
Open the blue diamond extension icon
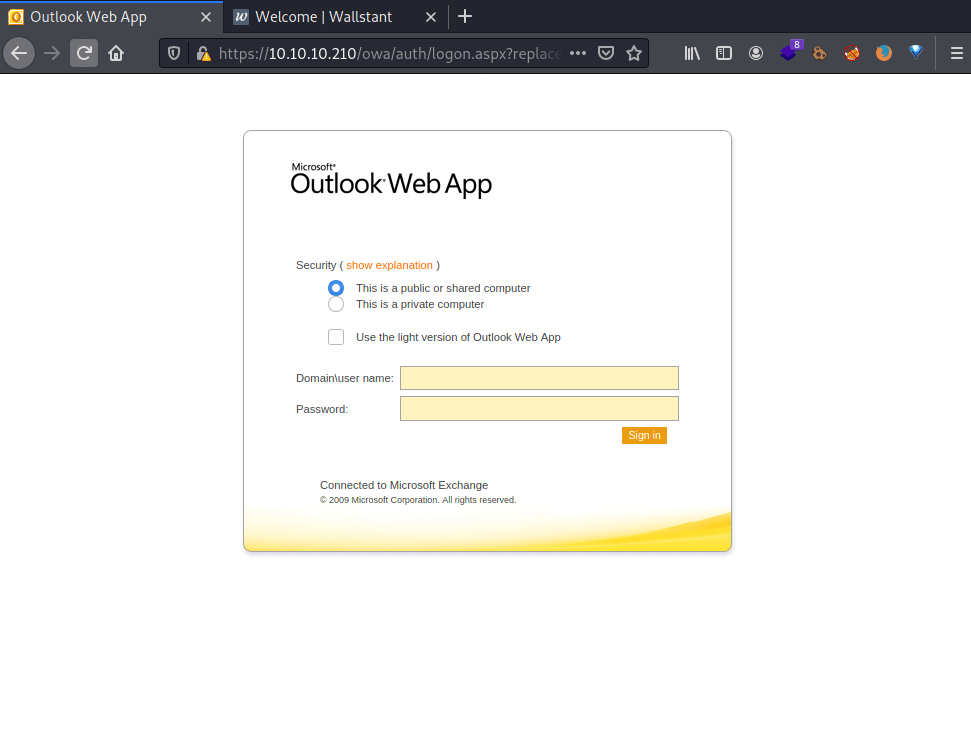click(916, 52)
